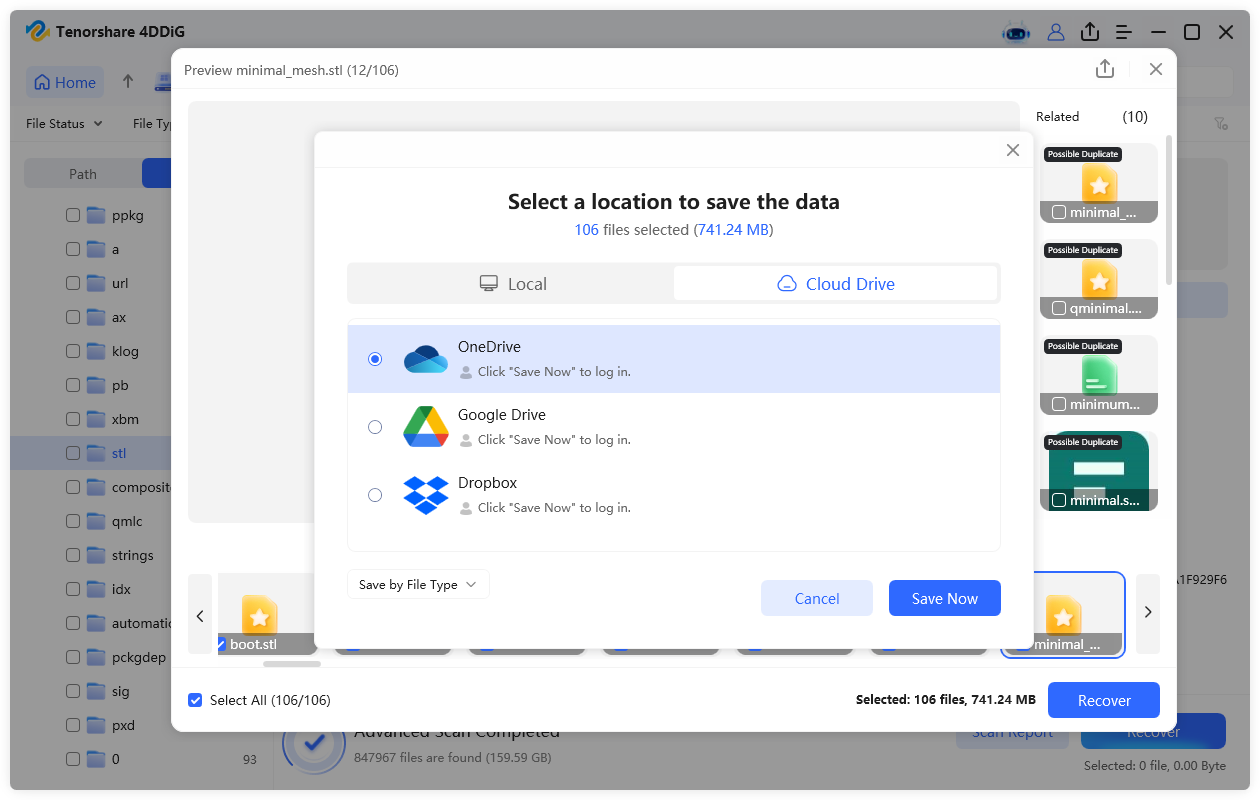Select the xbm folder
Viewport: 1260px width, 800px height.
(x=125, y=419)
